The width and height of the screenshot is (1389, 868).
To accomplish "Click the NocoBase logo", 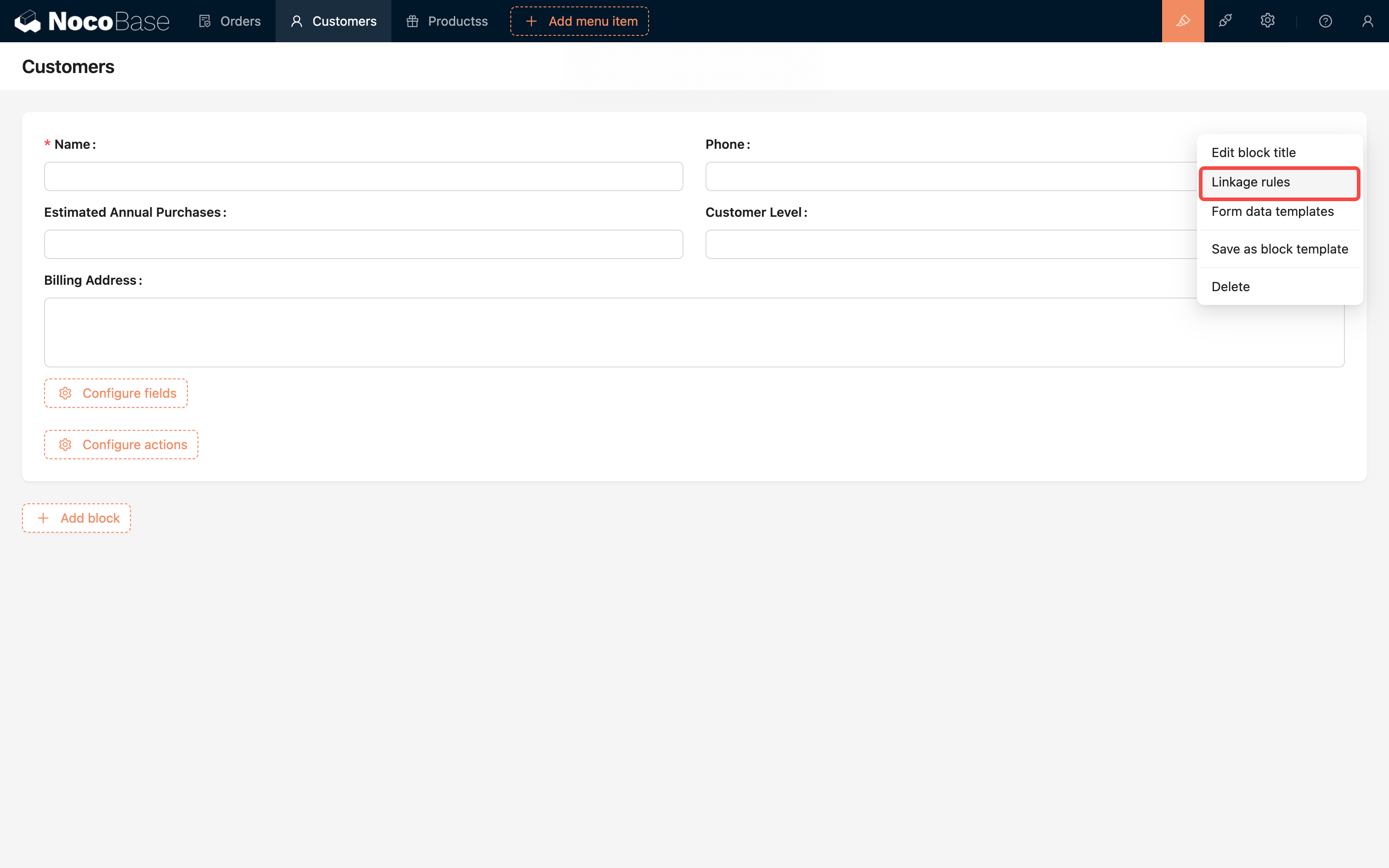I will point(92,21).
